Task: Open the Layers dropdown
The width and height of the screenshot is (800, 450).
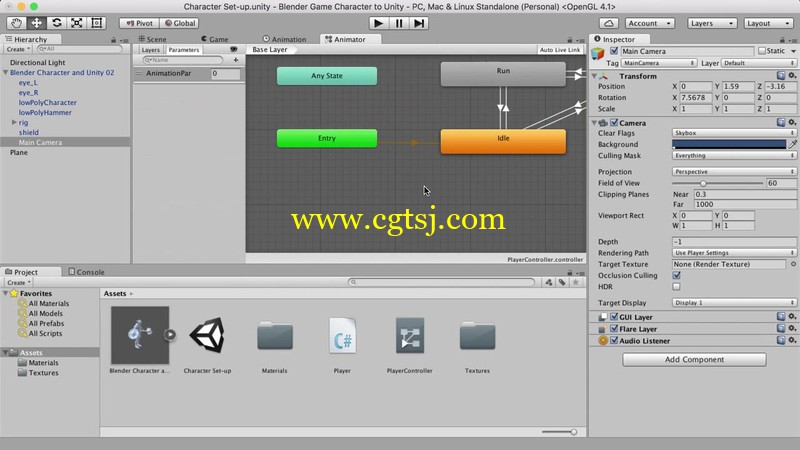Action: pyautogui.click(x=711, y=23)
